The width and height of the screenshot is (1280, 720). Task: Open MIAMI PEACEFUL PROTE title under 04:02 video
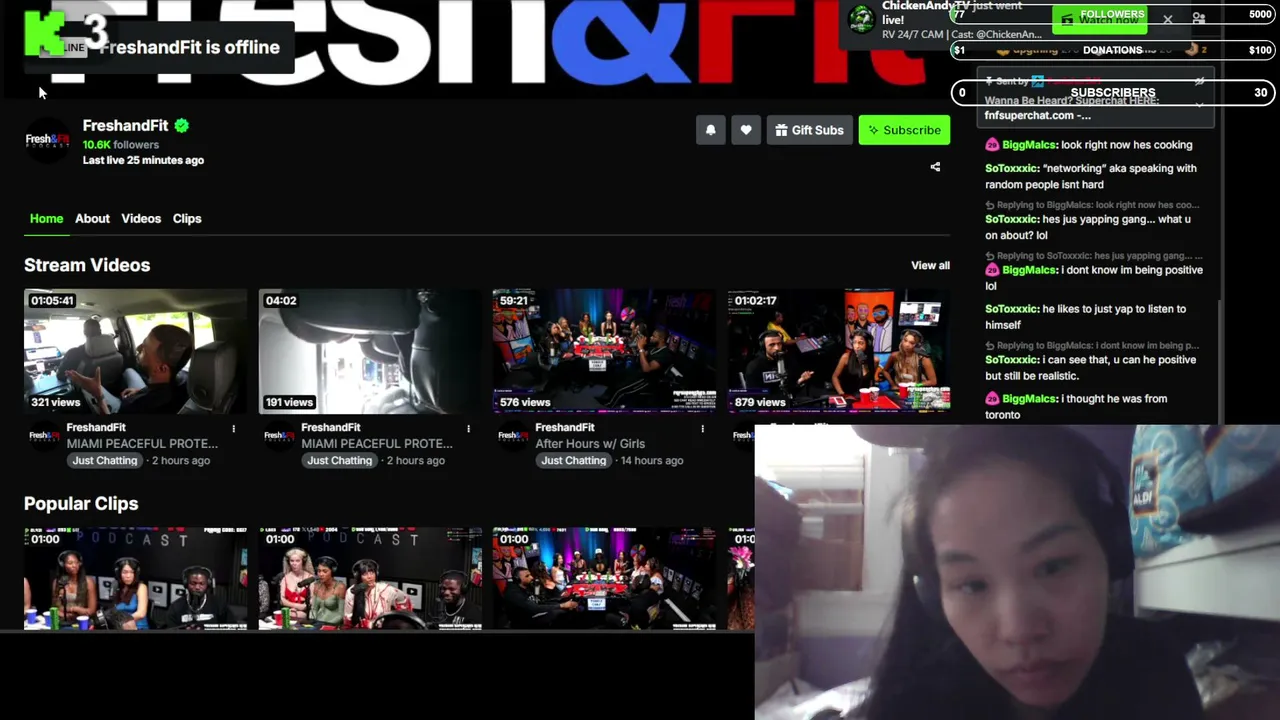pyautogui.click(x=377, y=444)
